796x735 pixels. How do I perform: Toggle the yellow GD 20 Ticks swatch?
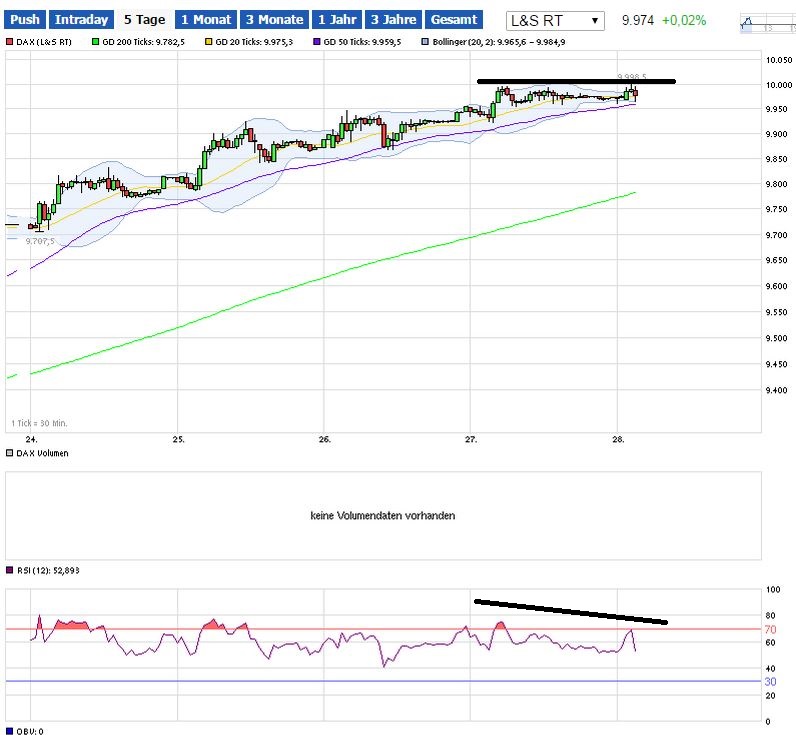click(208, 42)
